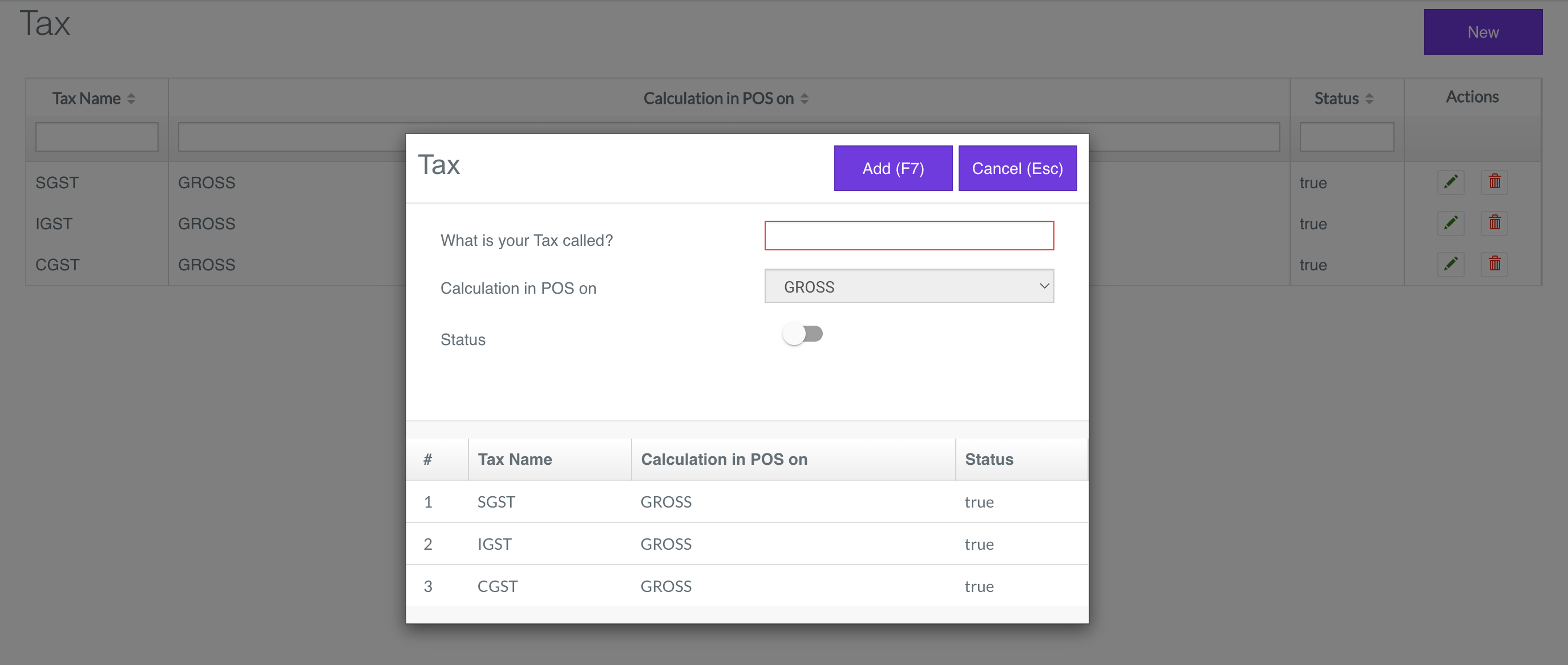This screenshot has width=1568, height=665.
Task: Click the delete trash icon for IGST
Action: tap(1494, 224)
